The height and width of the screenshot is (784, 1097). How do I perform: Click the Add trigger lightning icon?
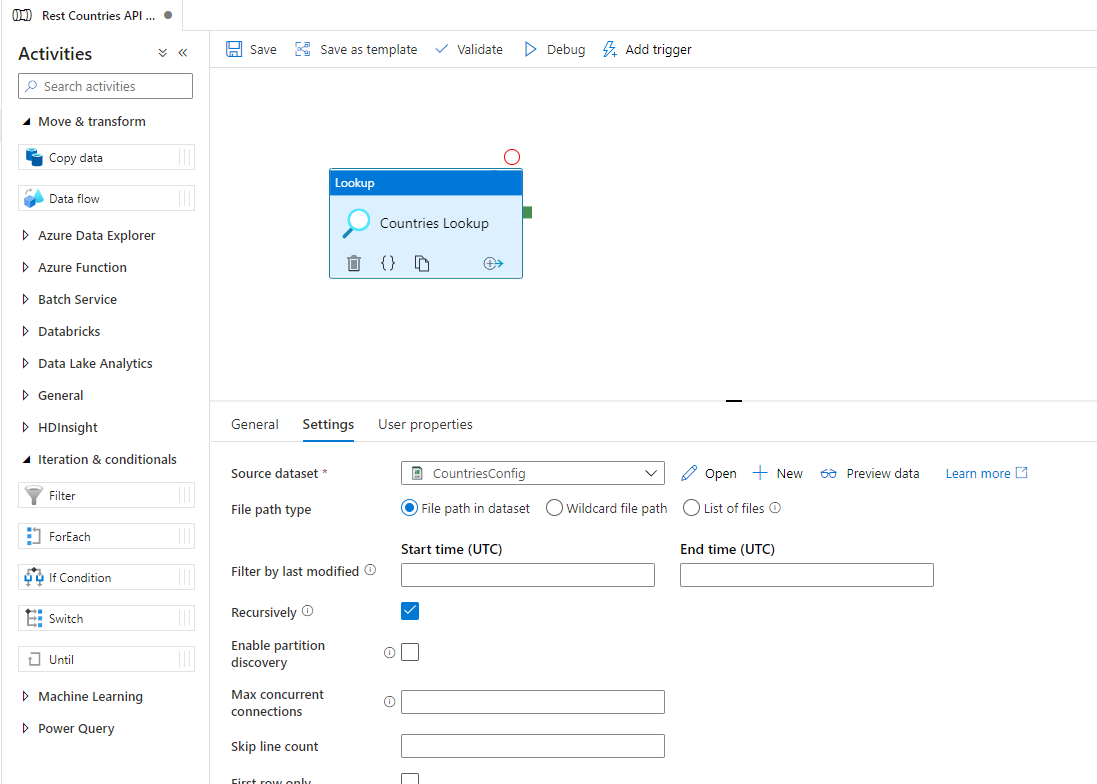click(x=609, y=49)
